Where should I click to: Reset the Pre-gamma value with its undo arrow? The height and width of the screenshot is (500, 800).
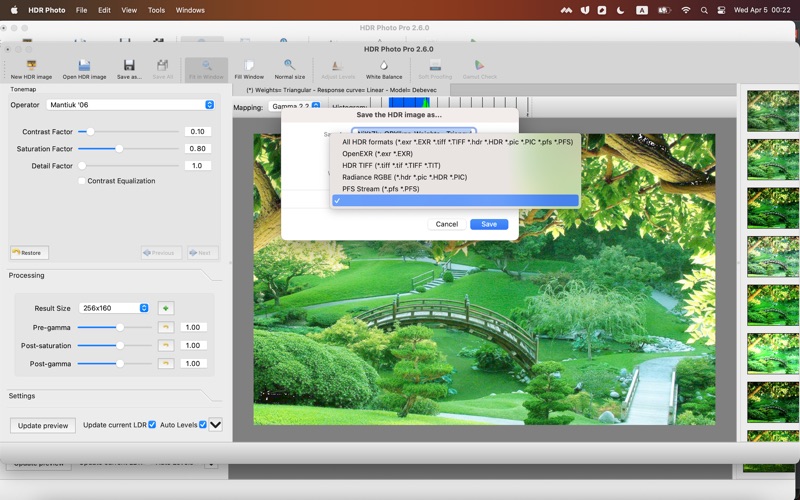[x=166, y=327]
